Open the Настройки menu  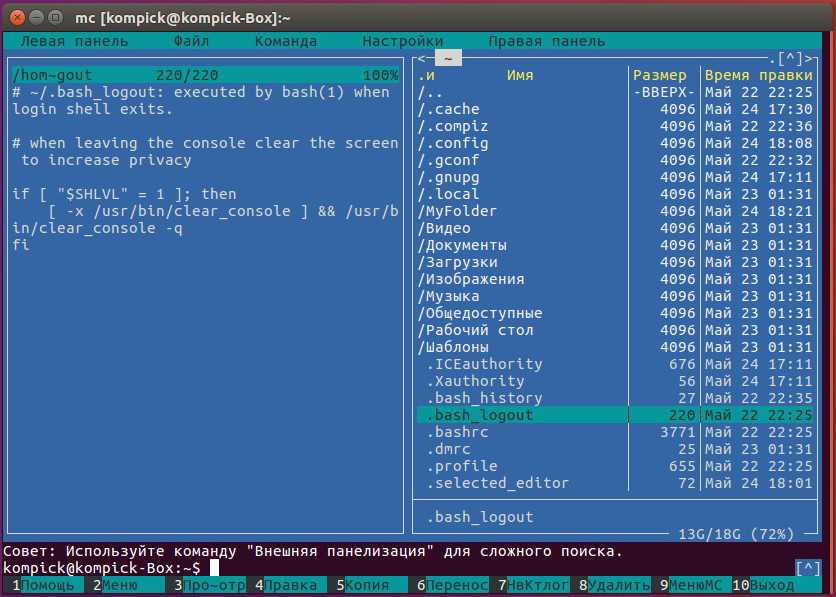click(x=402, y=41)
